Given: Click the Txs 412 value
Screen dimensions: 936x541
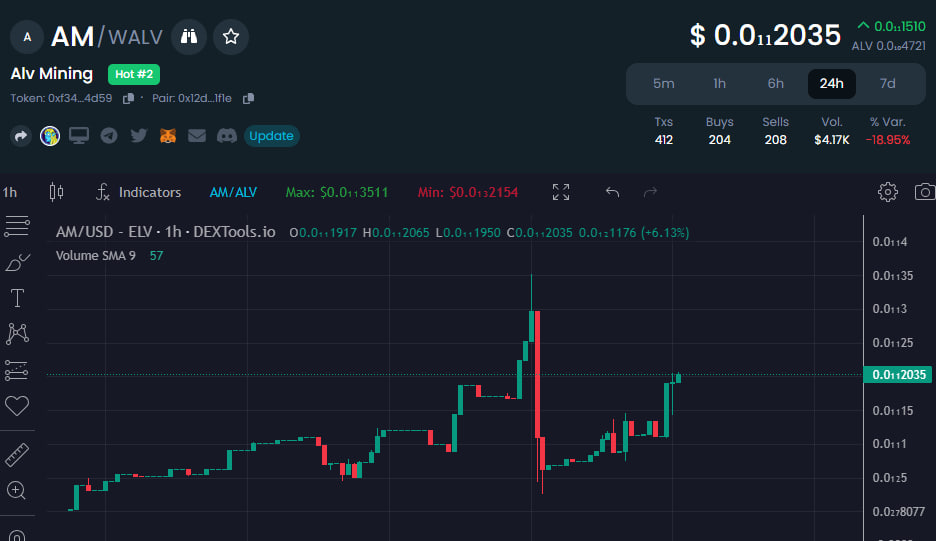Looking at the screenshot, I should (663, 140).
